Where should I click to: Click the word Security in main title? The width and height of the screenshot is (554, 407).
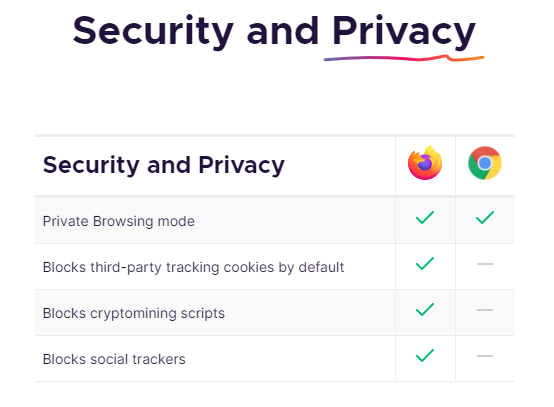pos(153,32)
